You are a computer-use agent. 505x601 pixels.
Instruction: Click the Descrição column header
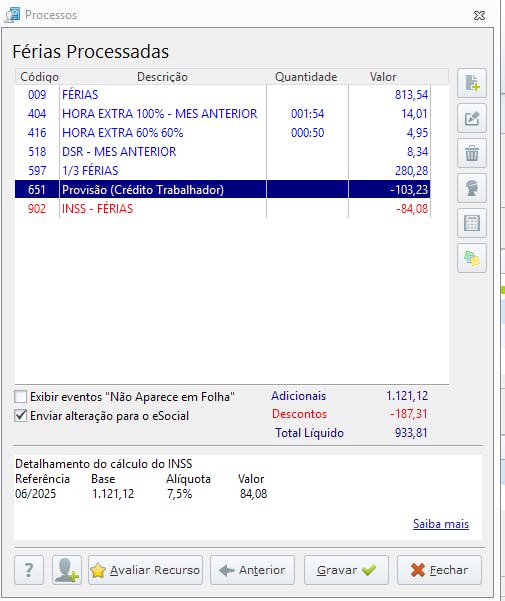click(162, 77)
